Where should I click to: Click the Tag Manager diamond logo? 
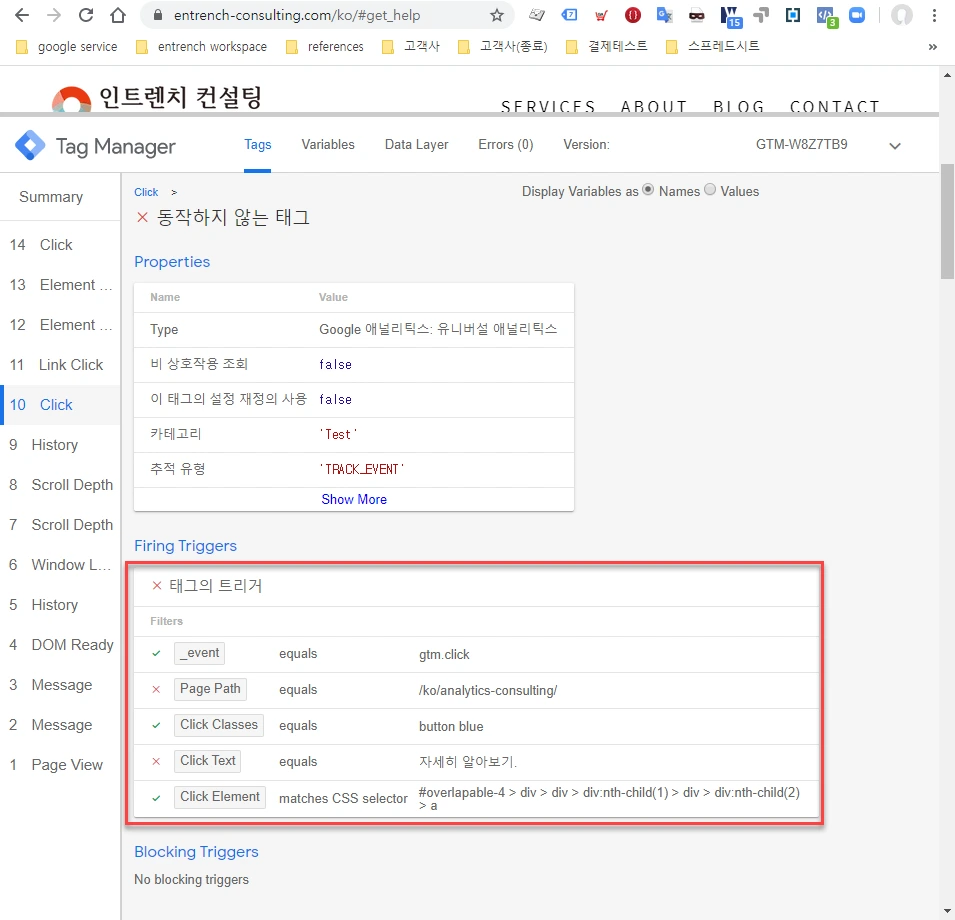(30, 146)
